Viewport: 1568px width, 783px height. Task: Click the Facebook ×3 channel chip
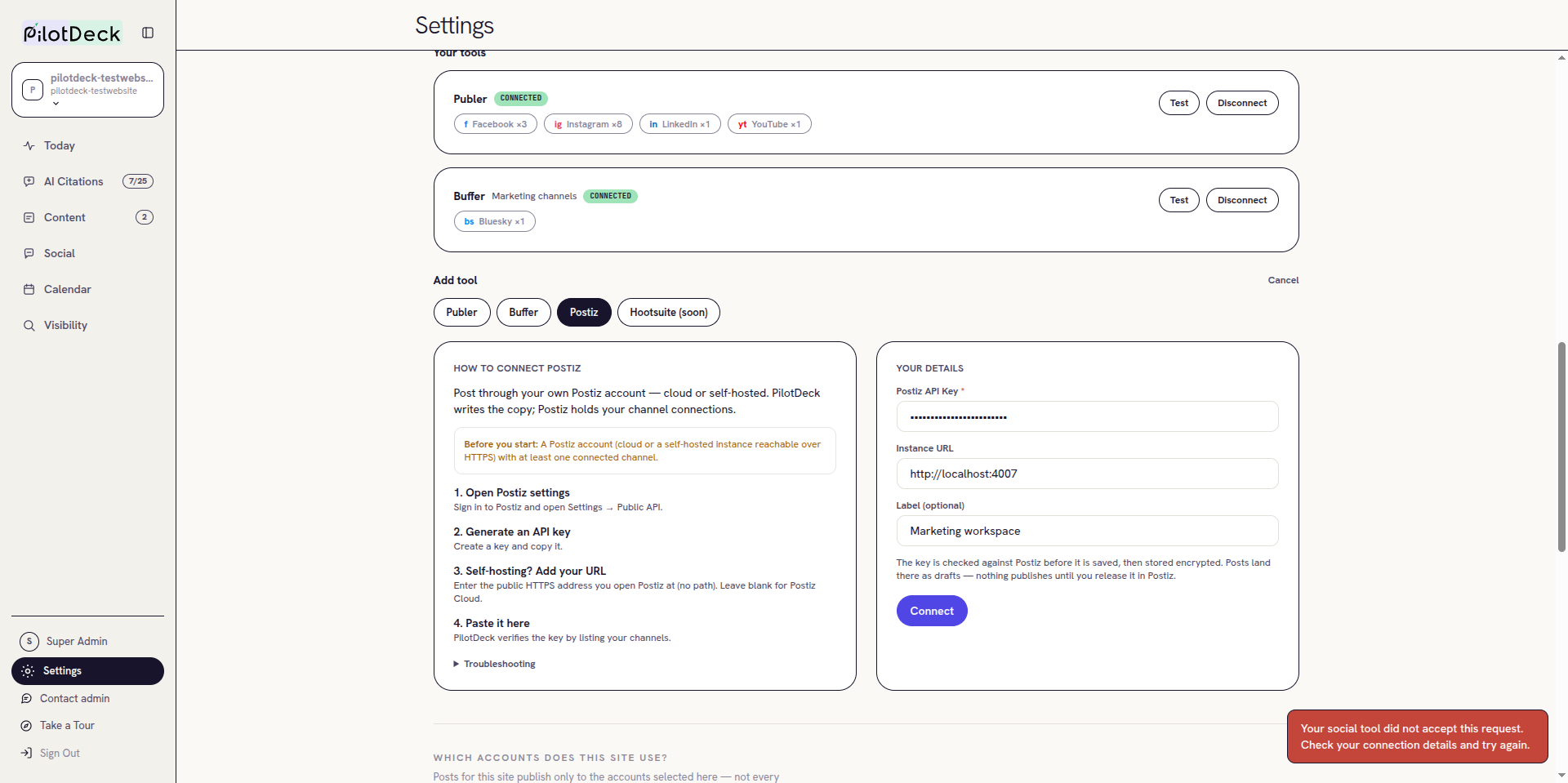point(495,124)
